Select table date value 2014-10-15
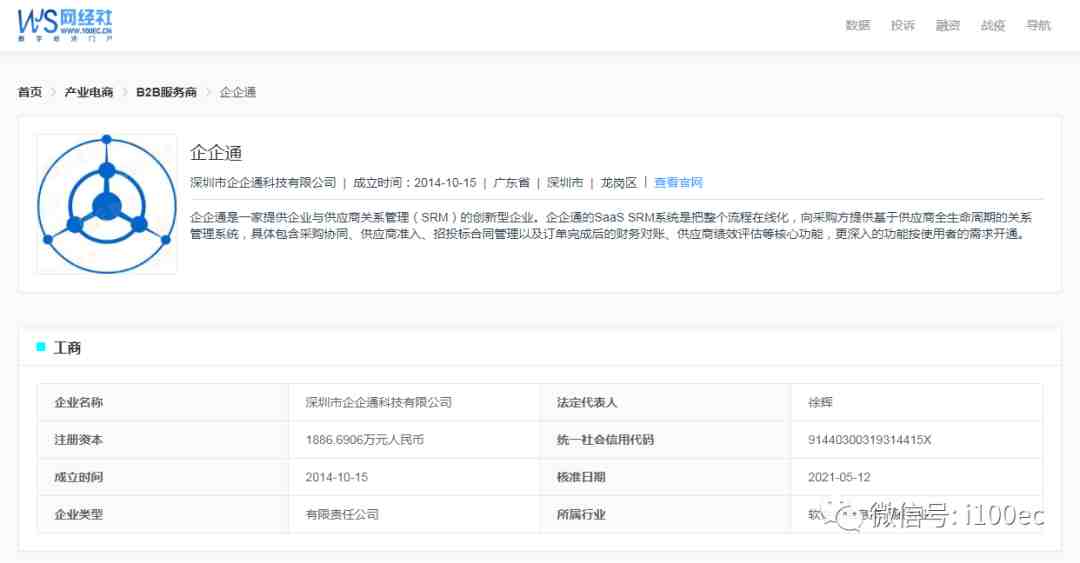This screenshot has height=563, width=1080. click(x=337, y=477)
